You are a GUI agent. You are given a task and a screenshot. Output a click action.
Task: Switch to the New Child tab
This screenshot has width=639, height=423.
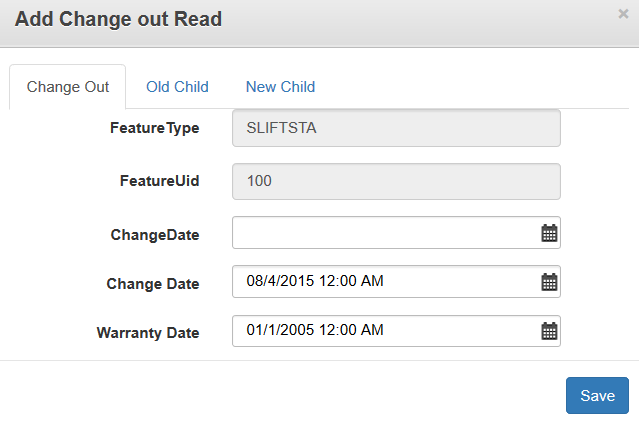pyautogui.click(x=280, y=87)
